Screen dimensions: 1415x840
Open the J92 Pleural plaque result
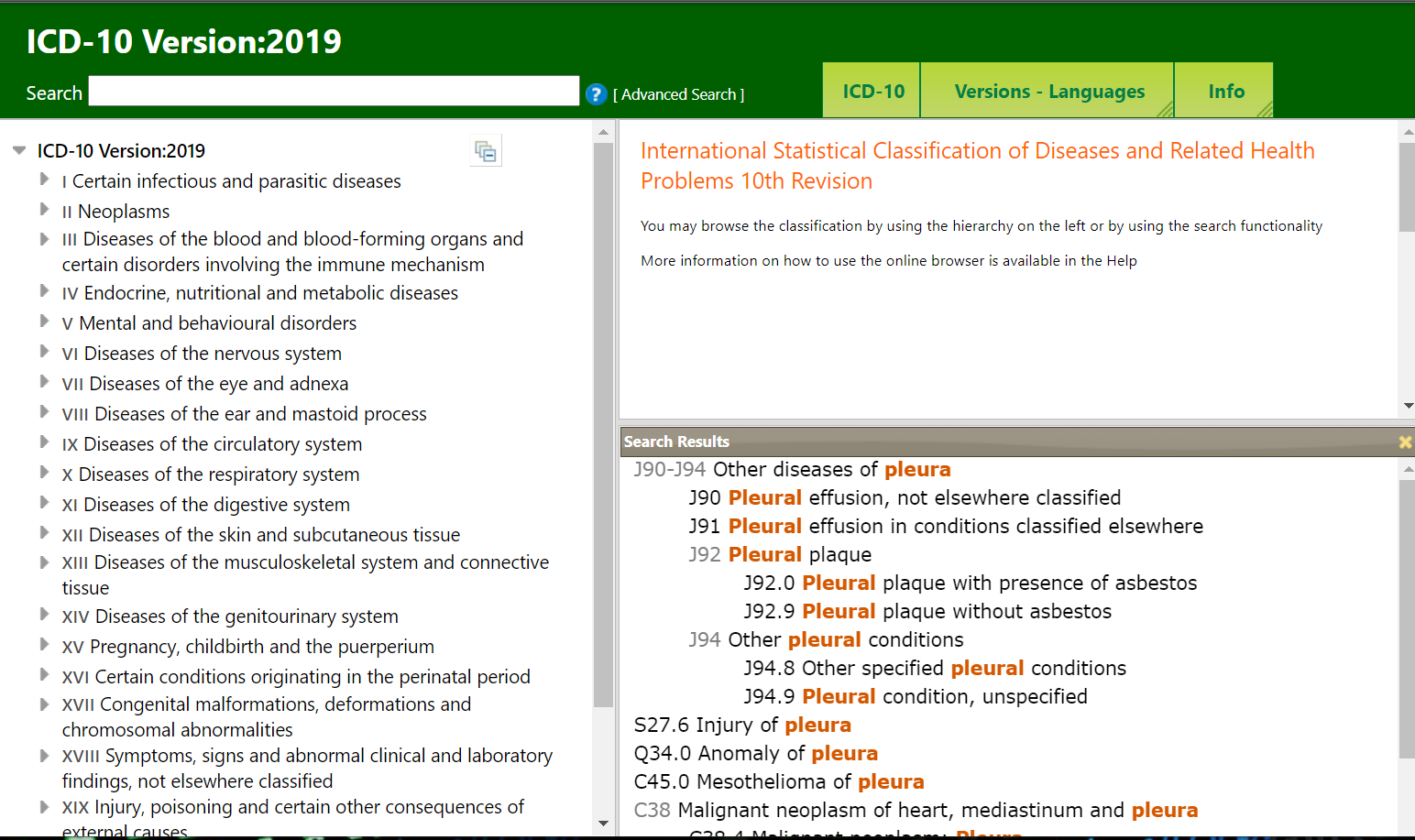click(780, 554)
